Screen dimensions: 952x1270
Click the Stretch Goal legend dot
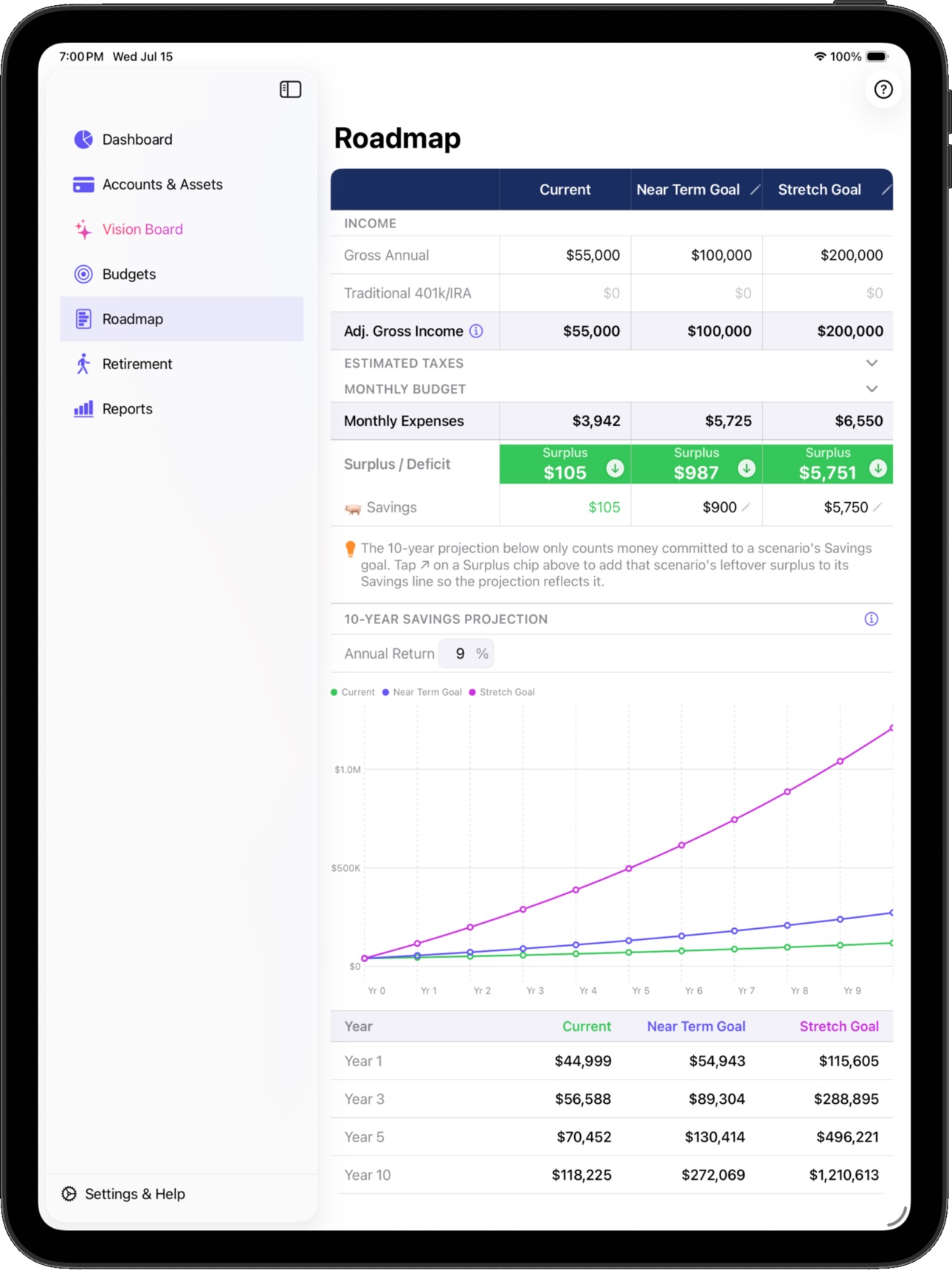(x=472, y=692)
